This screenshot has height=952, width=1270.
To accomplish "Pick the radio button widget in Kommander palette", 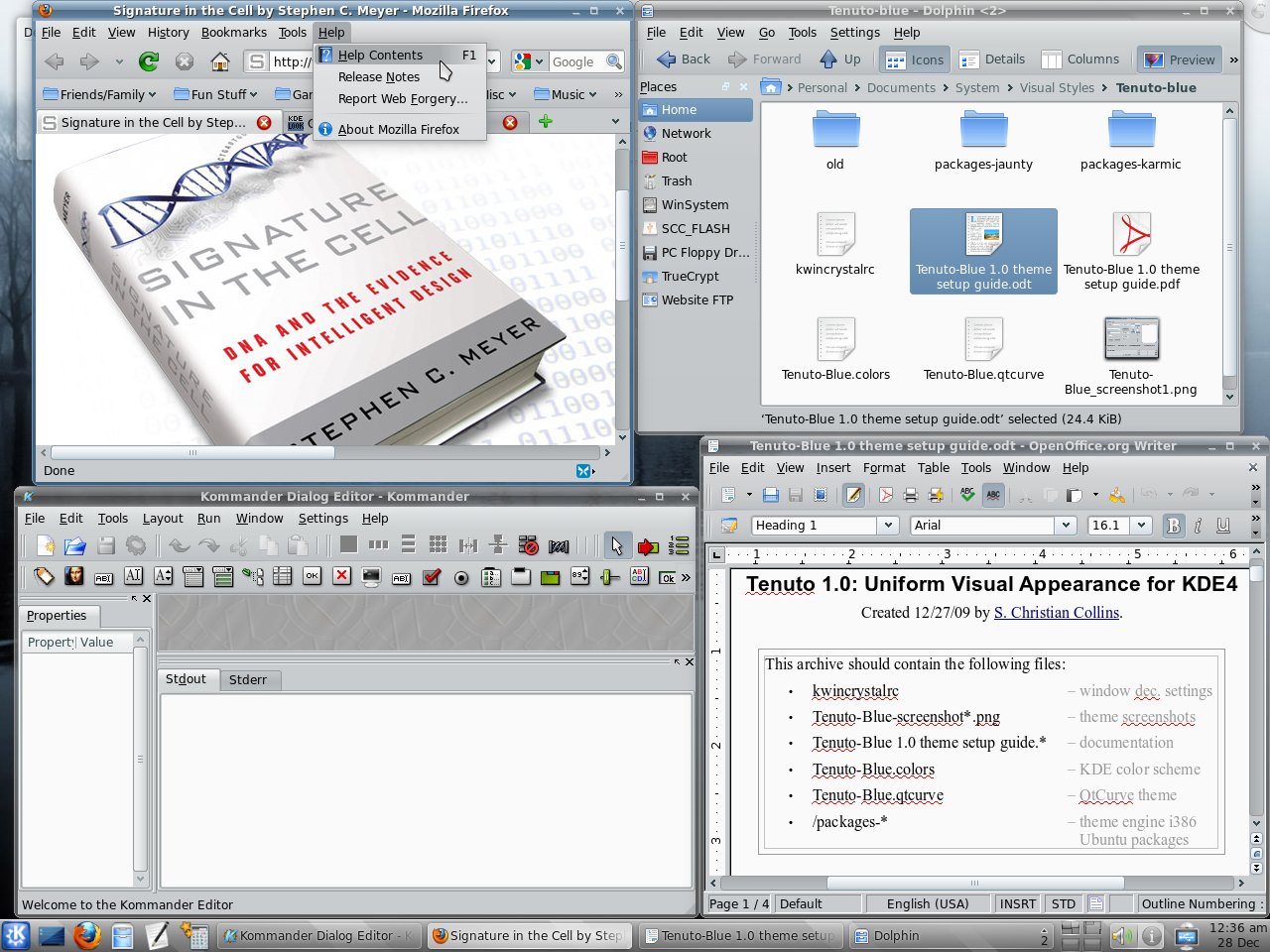I will 461,576.
